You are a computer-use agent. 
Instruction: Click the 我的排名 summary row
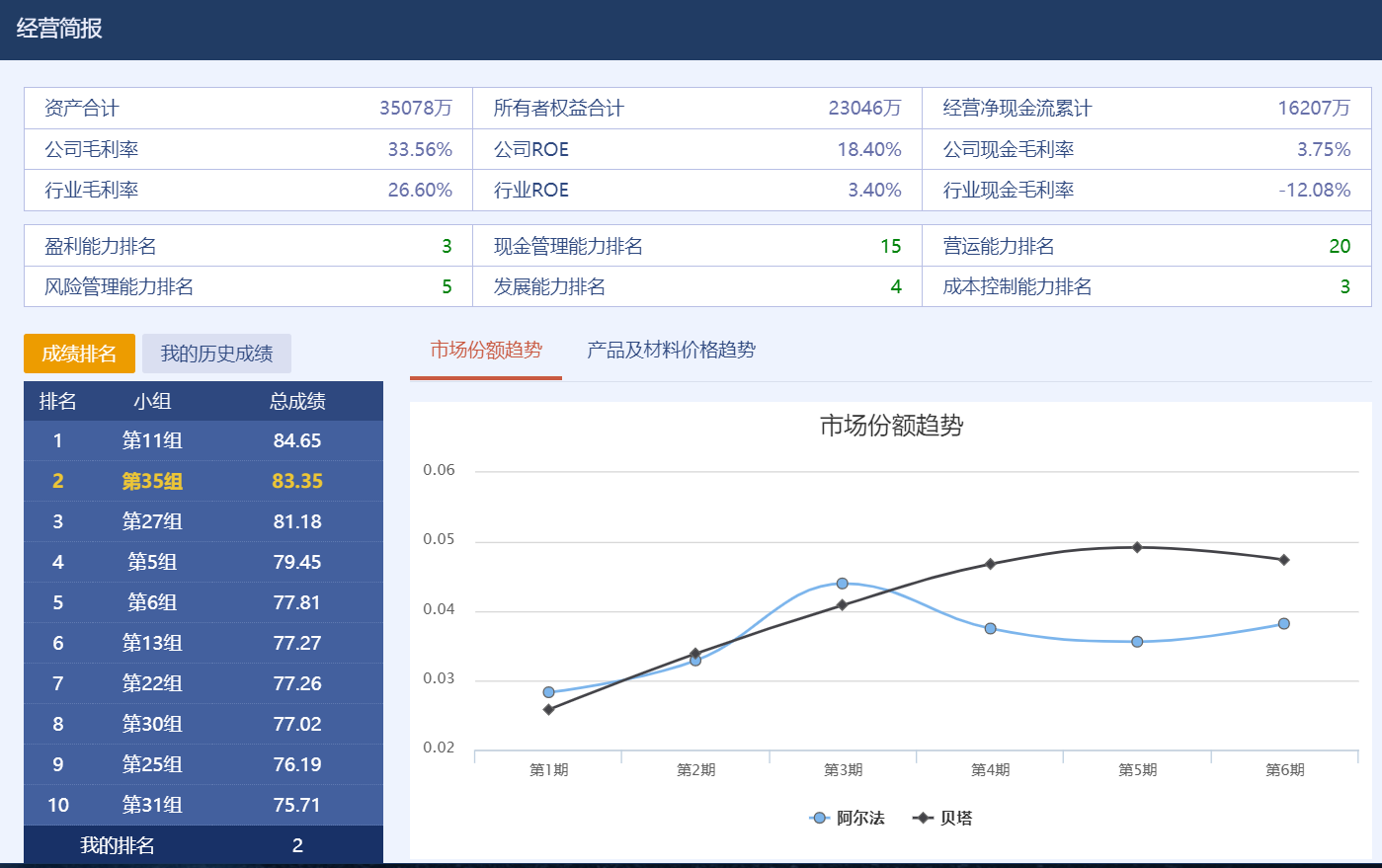point(203,845)
